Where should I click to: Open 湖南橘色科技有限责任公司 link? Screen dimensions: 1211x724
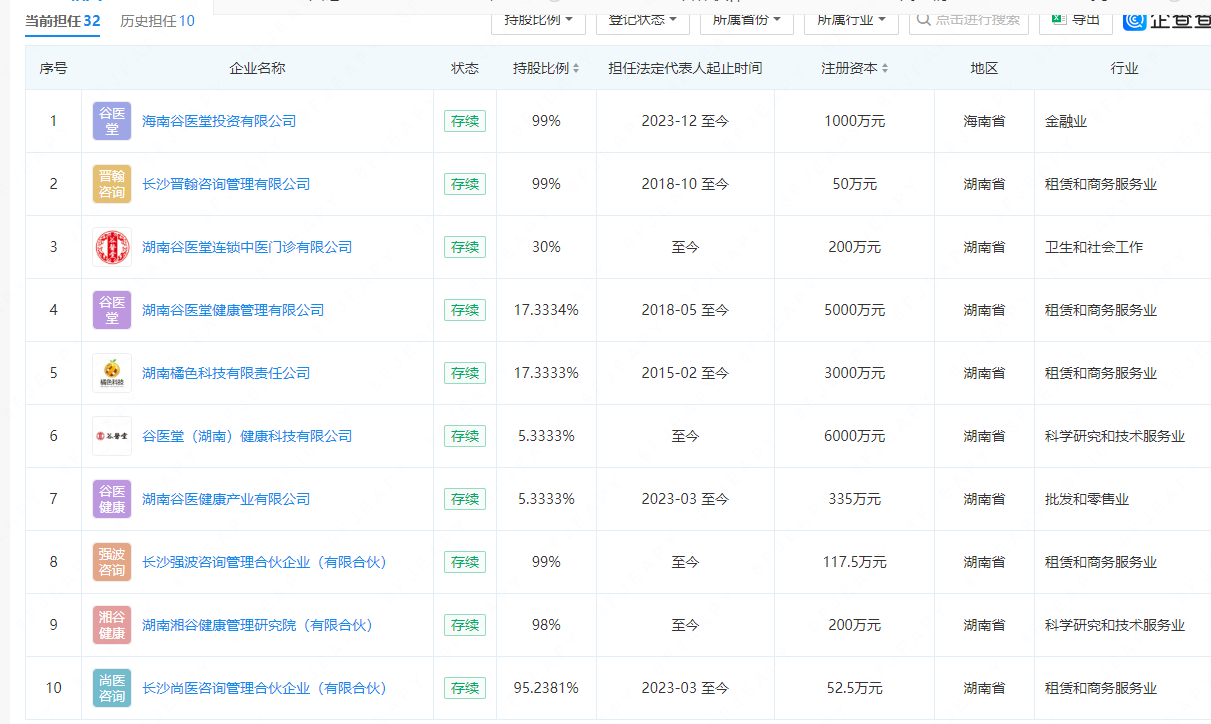tap(226, 373)
